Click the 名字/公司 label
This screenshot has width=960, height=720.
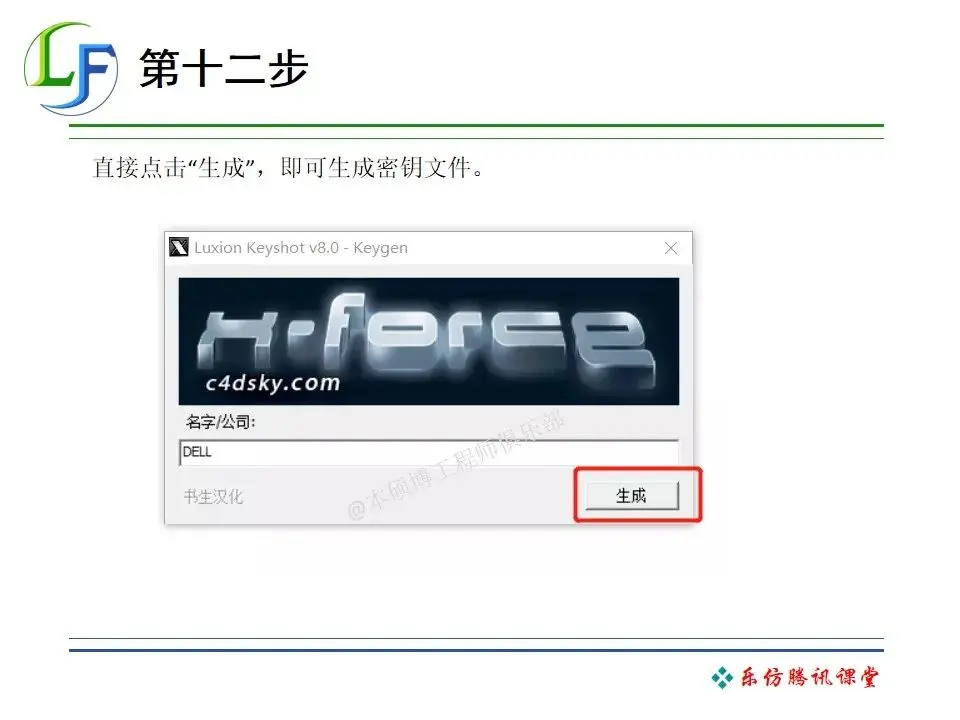point(220,421)
